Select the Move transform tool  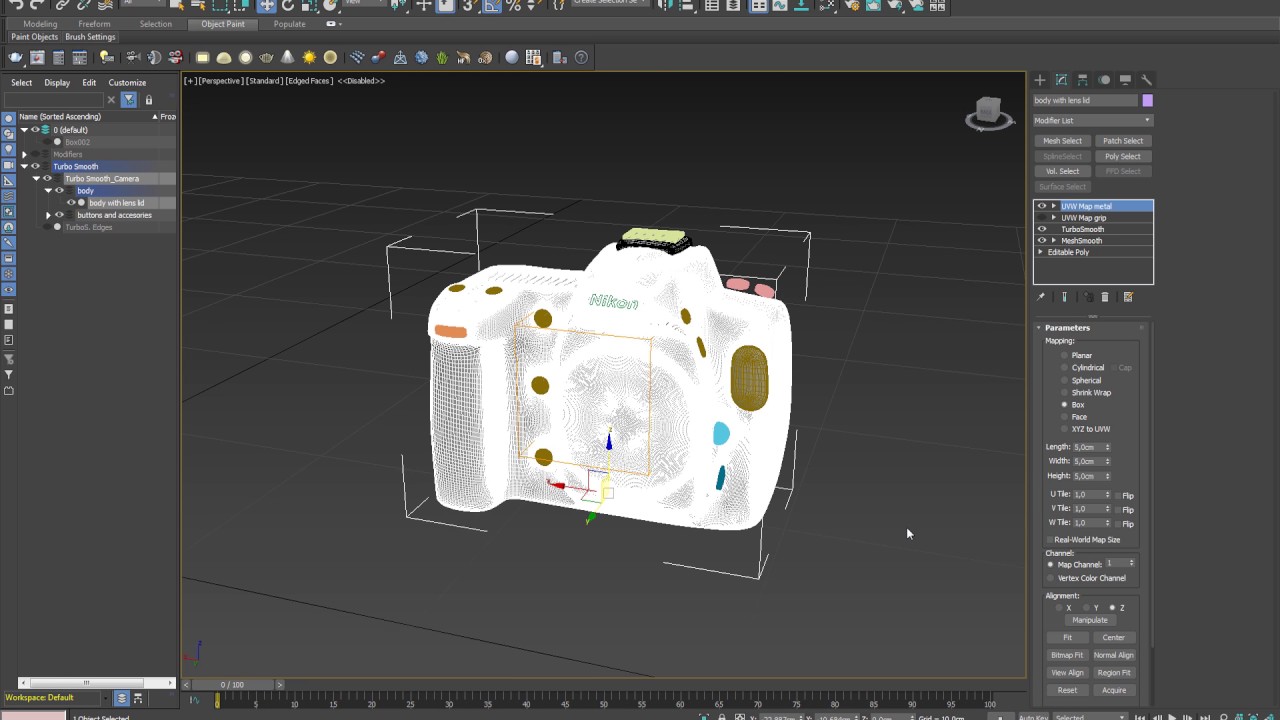(x=266, y=6)
